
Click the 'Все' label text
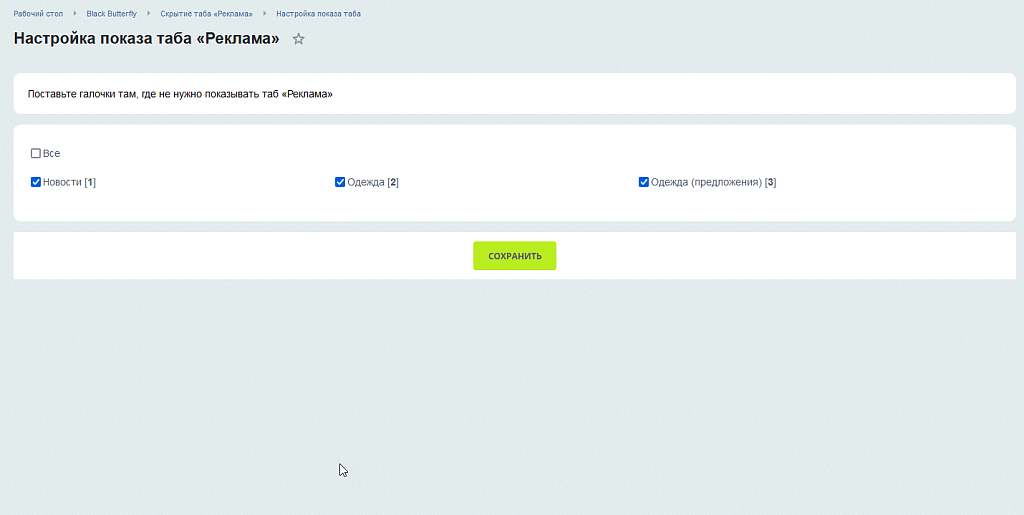pyautogui.click(x=52, y=154)
